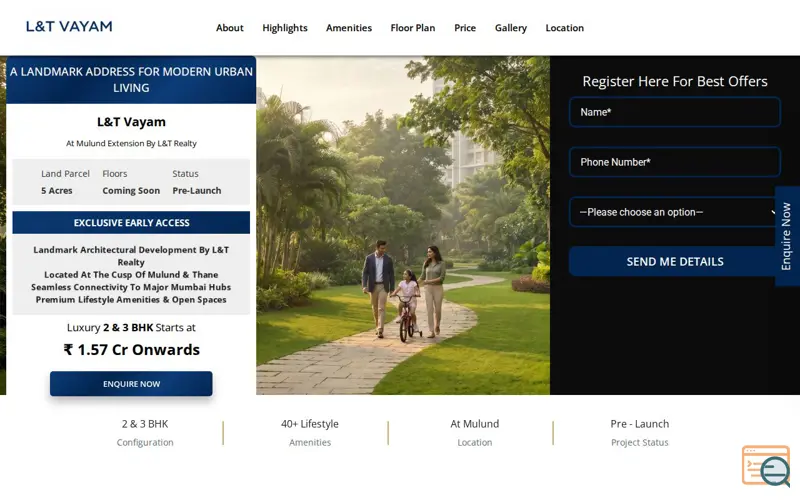Click 'Seamless Connectivity To Major Mumbai Hubs' line
This screenshot has width=800, height=500.
(131, 287)
